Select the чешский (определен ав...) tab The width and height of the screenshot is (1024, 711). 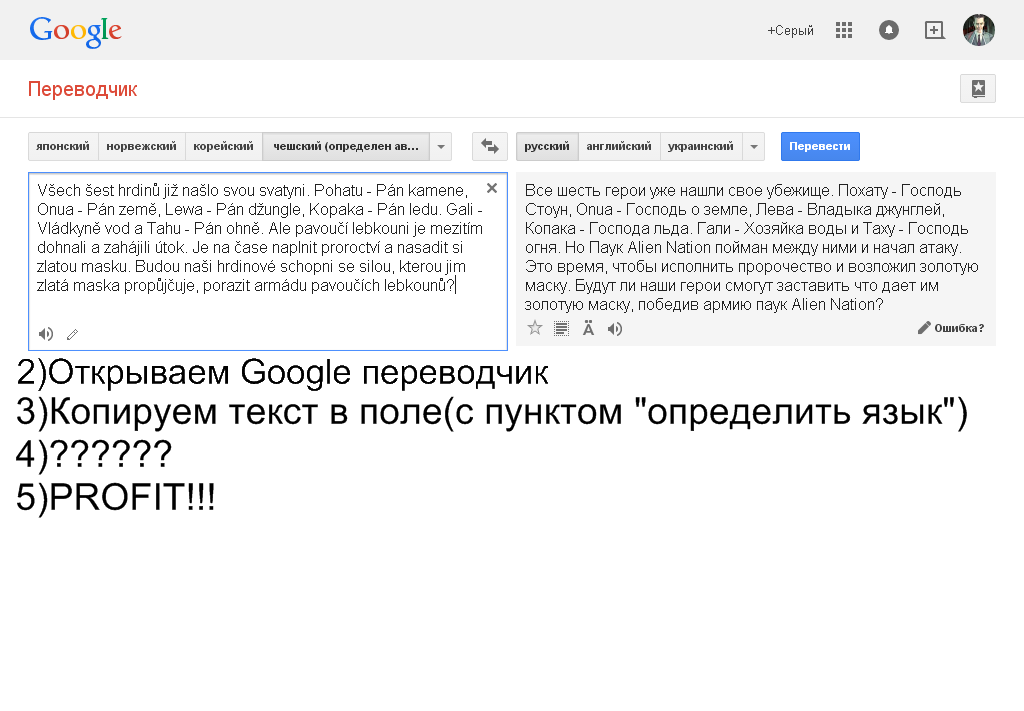point(345,146)
